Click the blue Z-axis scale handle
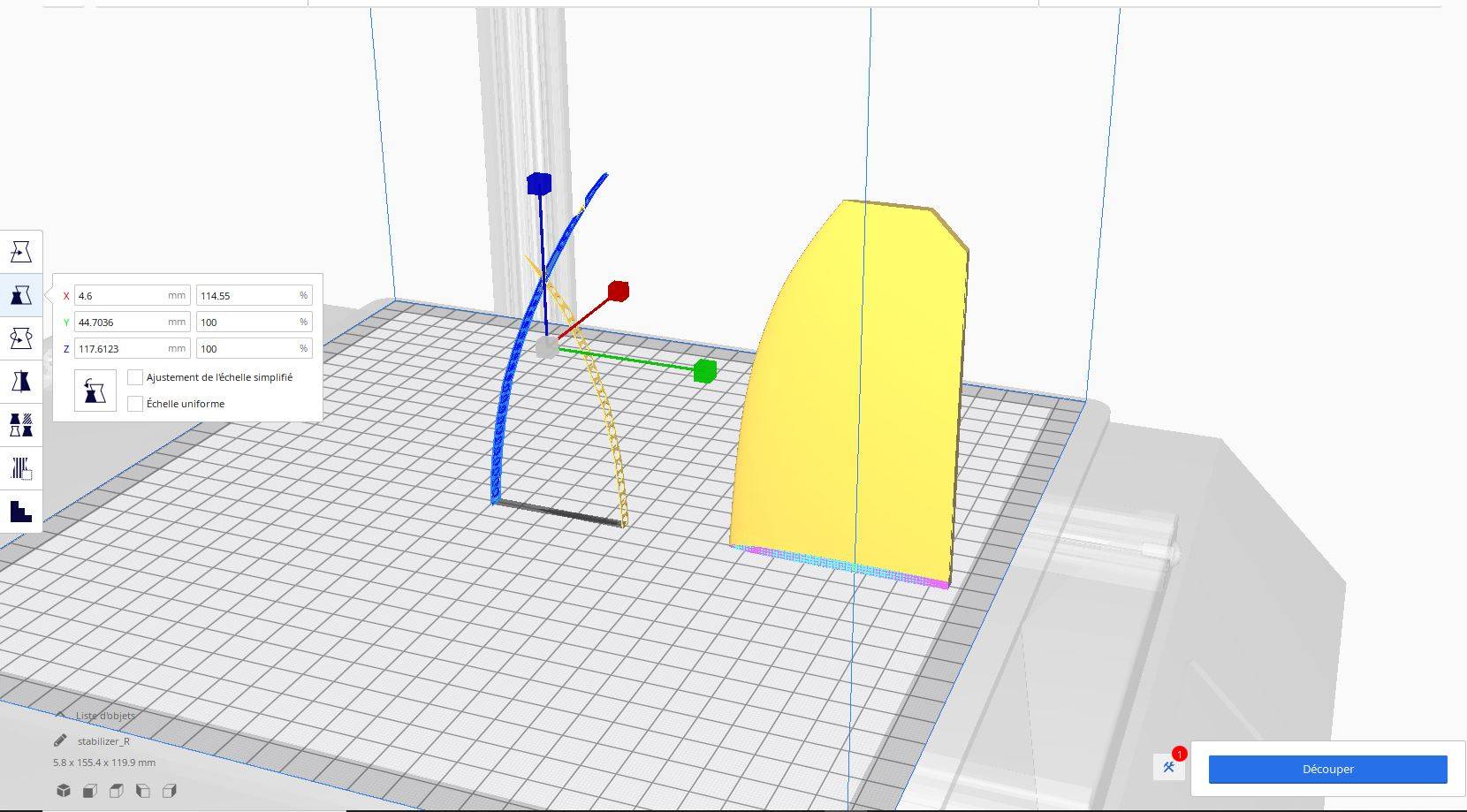The width and height of the screenshot is (1467, 812). point(539,184)
